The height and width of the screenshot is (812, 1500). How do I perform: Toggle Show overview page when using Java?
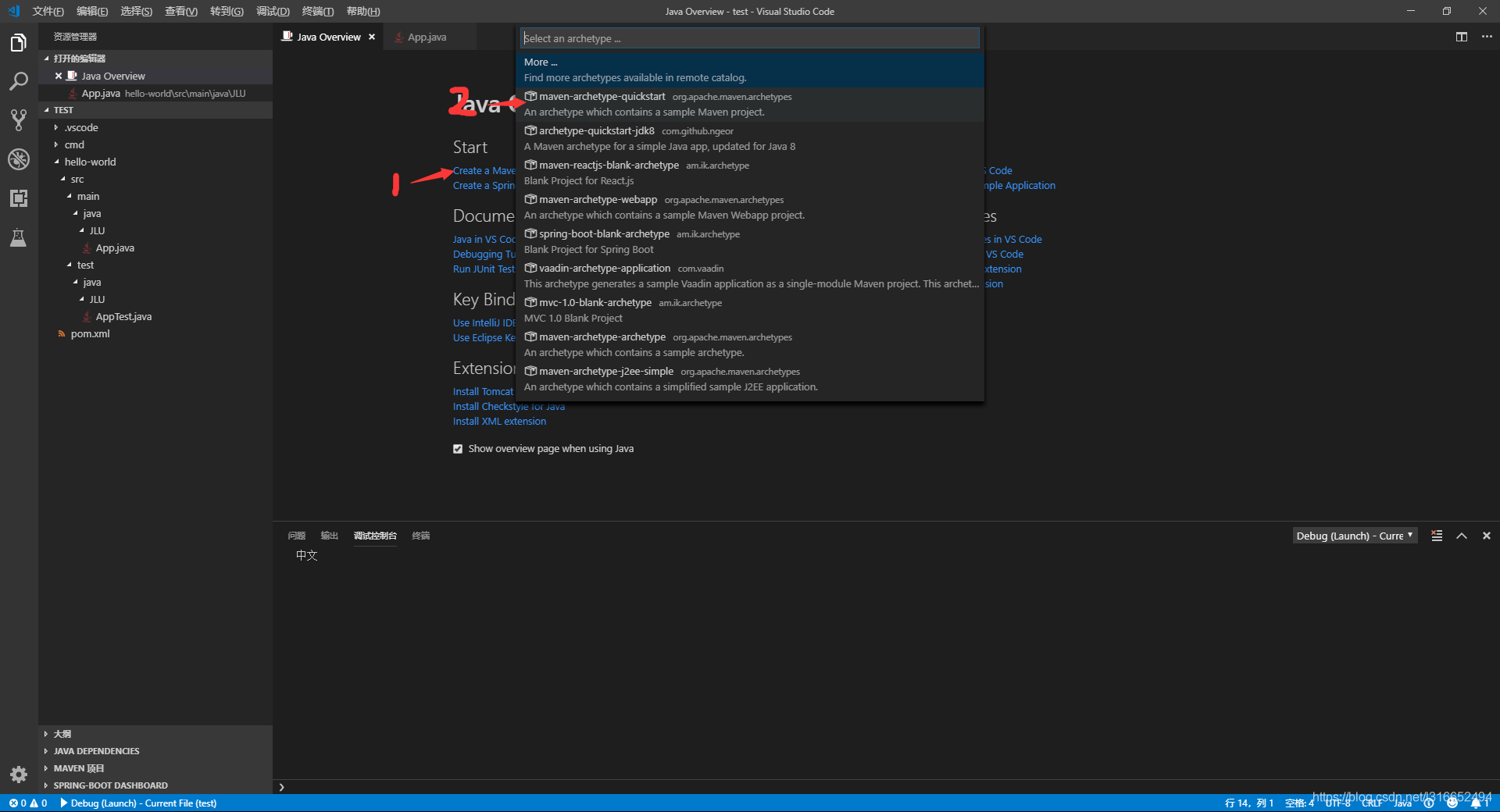coord(458,449)
